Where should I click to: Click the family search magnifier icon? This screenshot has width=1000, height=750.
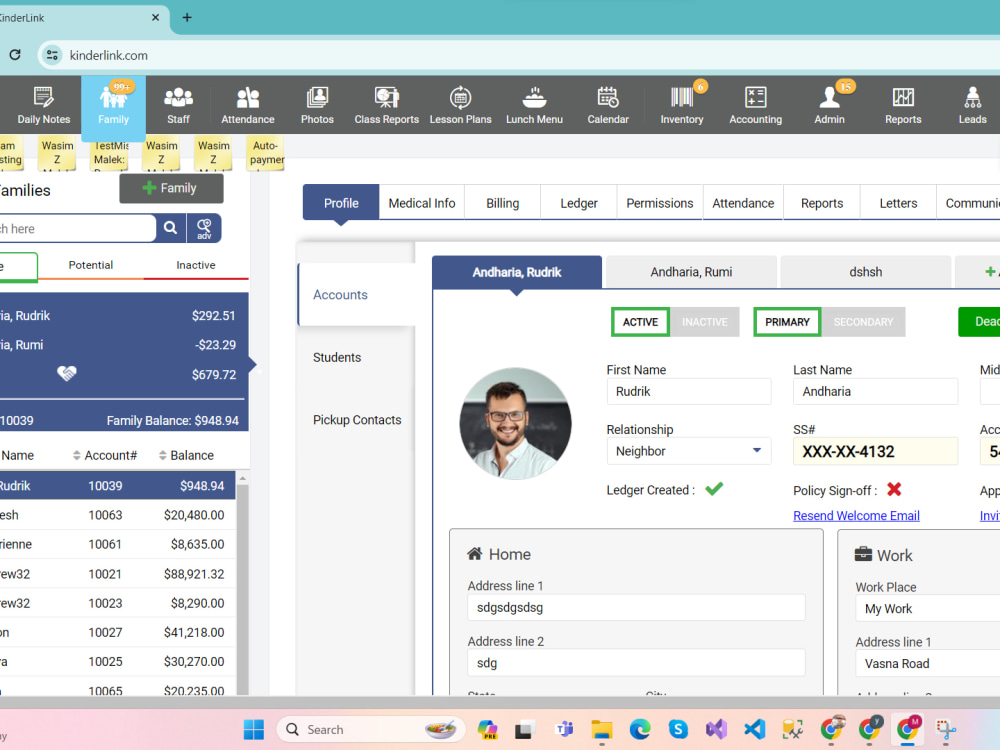[170, 228]
